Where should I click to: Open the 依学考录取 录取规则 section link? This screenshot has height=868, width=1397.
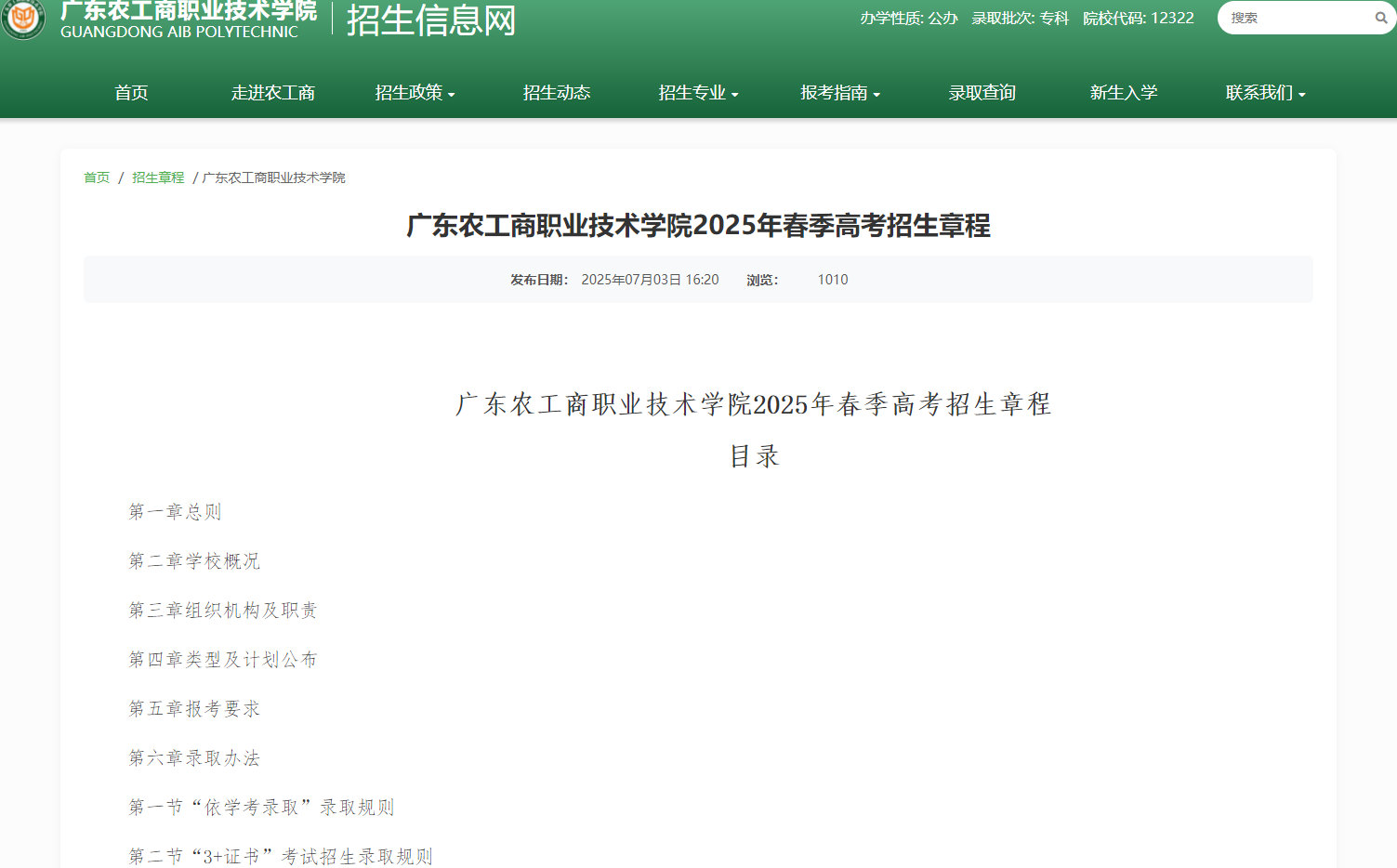(261, 807)
